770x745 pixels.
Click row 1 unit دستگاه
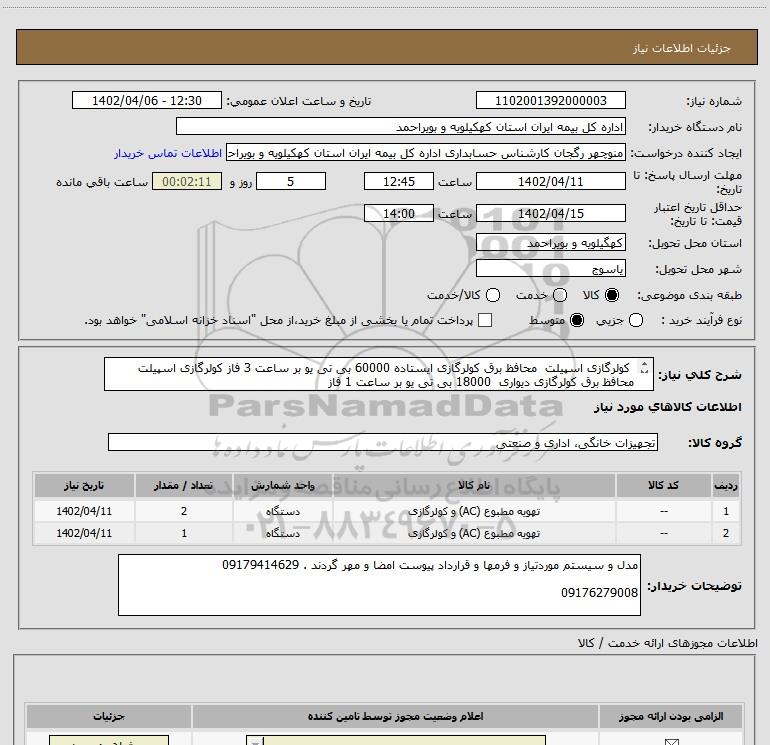[283, 511]
